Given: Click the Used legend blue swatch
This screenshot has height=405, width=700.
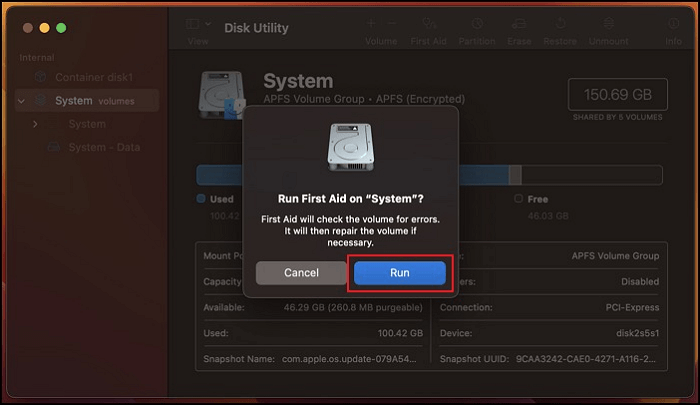Looking at the screenshot, I should click(x=201, y=198).
